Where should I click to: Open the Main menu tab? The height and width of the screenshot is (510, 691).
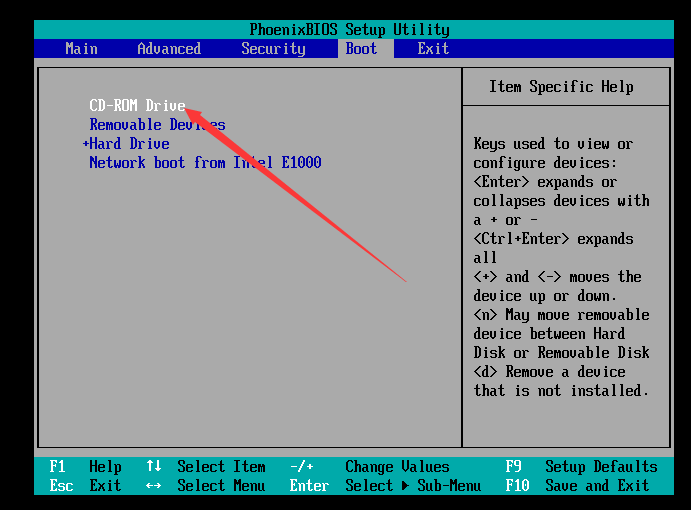(x=82, y=48)
